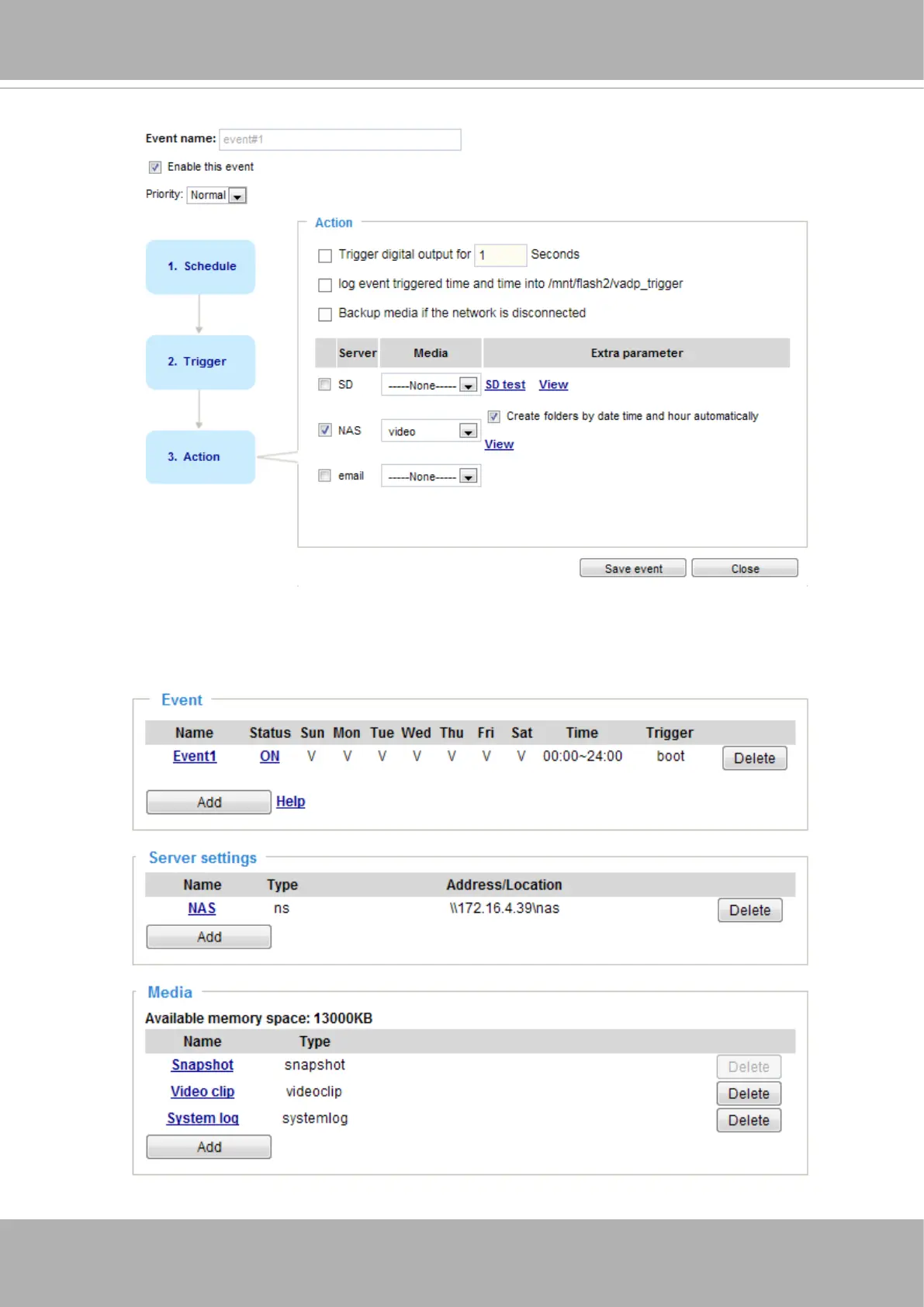Click the SD test link
The image size is (924, 1307).
point(505,385)
